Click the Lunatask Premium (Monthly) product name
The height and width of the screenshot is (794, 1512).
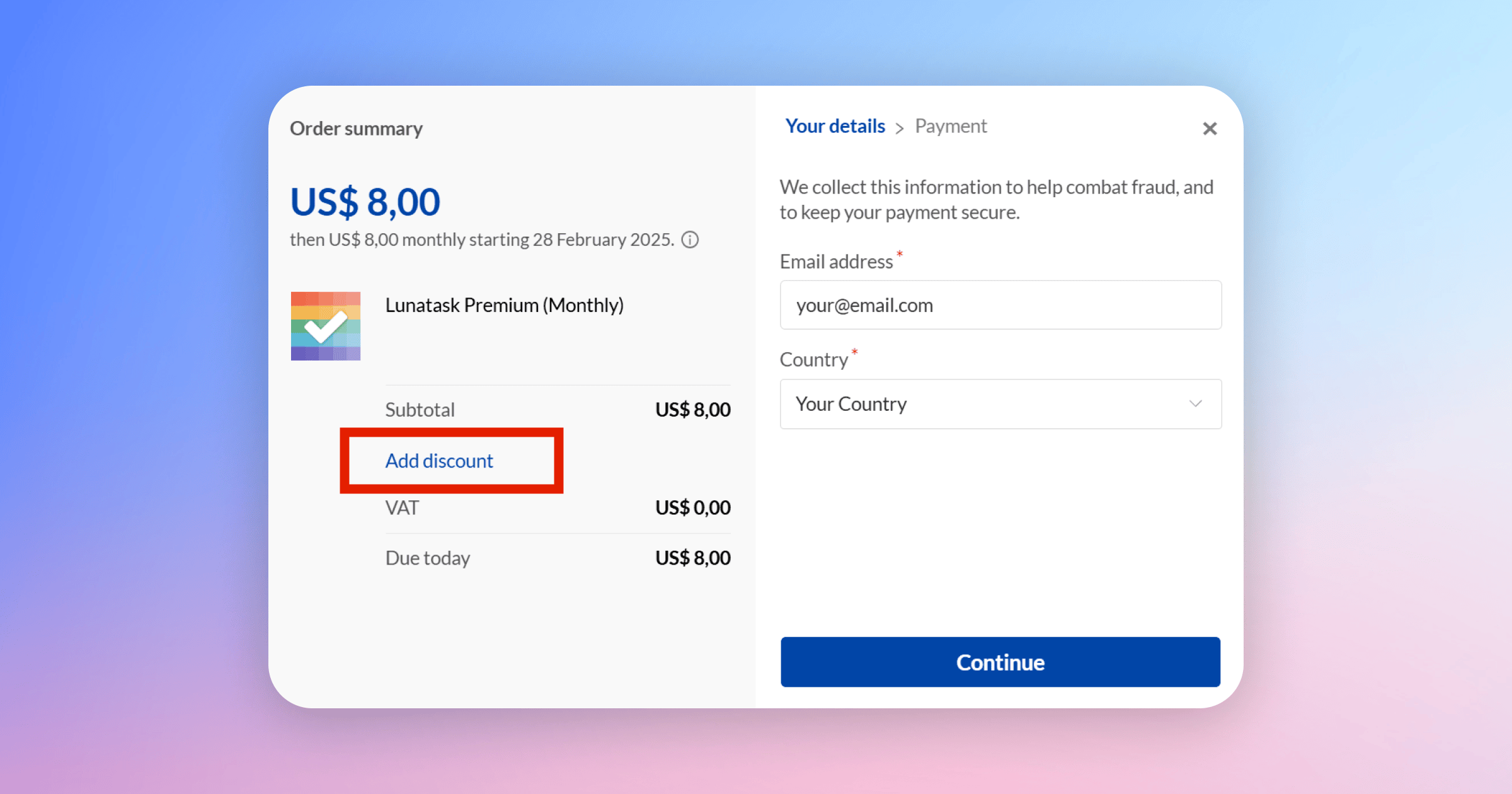(x=504, y=305)
